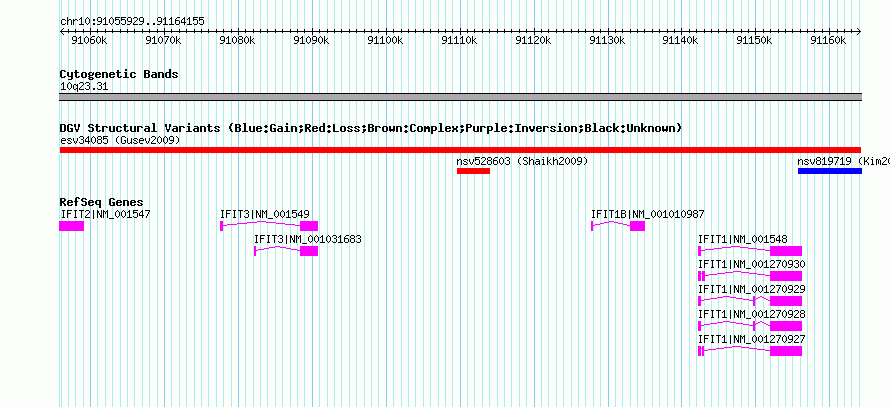The height and width of the screenshot is (407, 890).
Task: Click the 91060k ruler tick label
Action: coord(89,41)
